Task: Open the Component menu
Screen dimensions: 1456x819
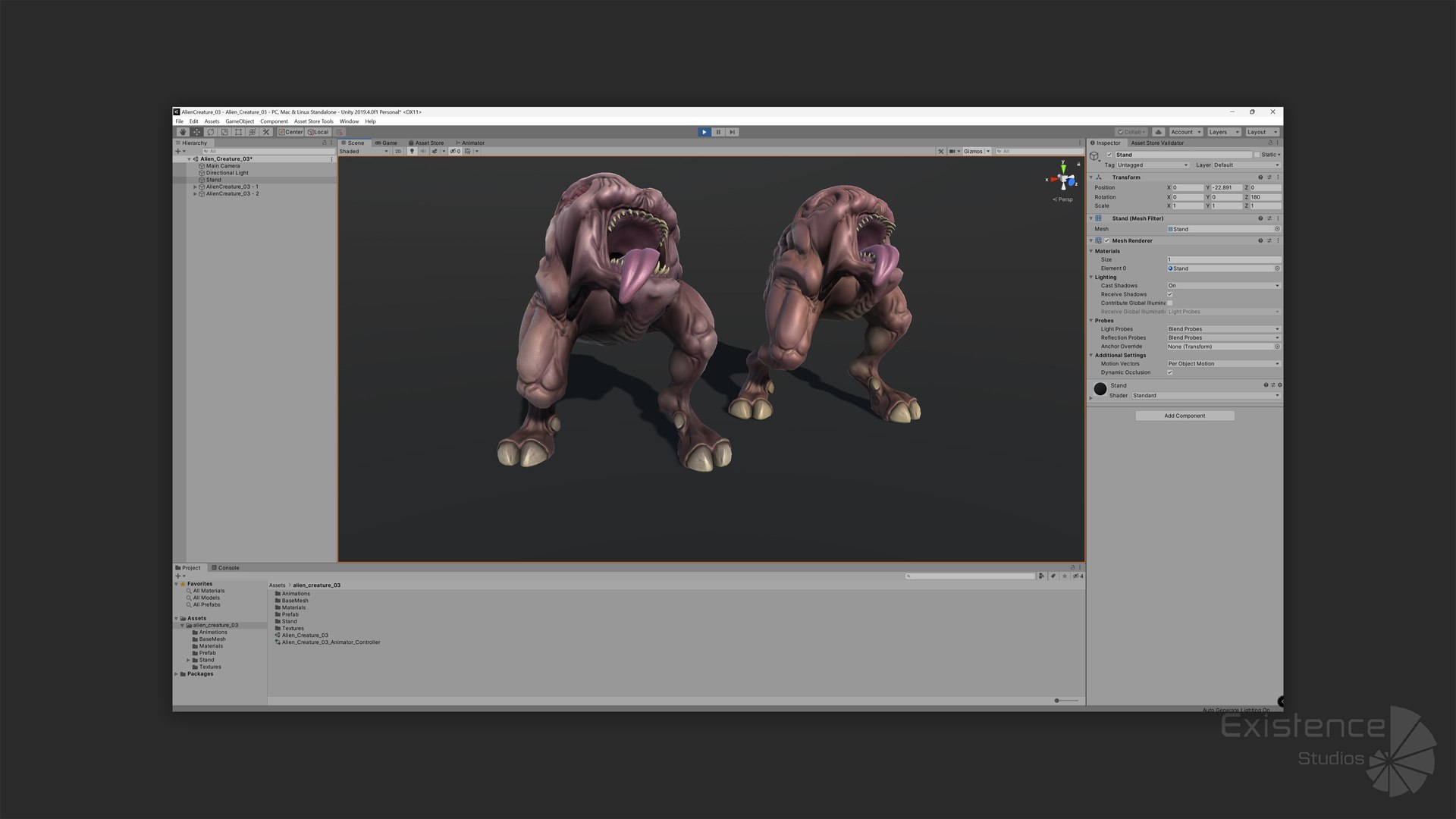Action: [274, 121]
